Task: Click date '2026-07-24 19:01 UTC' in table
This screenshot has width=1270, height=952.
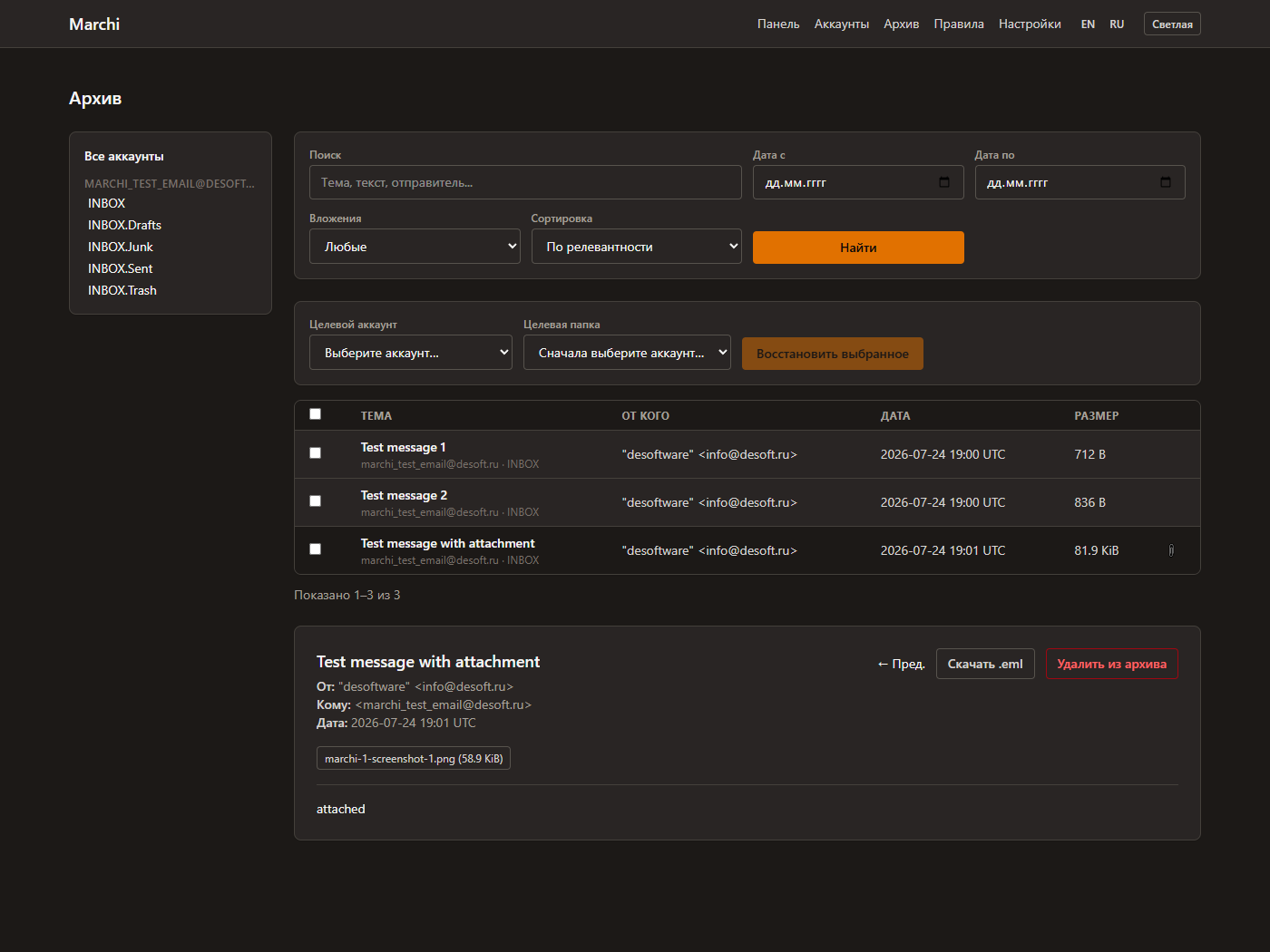Action: [943, 550]
